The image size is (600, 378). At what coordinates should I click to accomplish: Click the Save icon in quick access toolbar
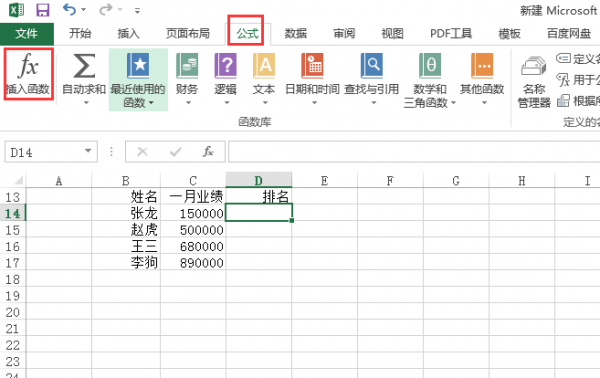tap(42, 10)
